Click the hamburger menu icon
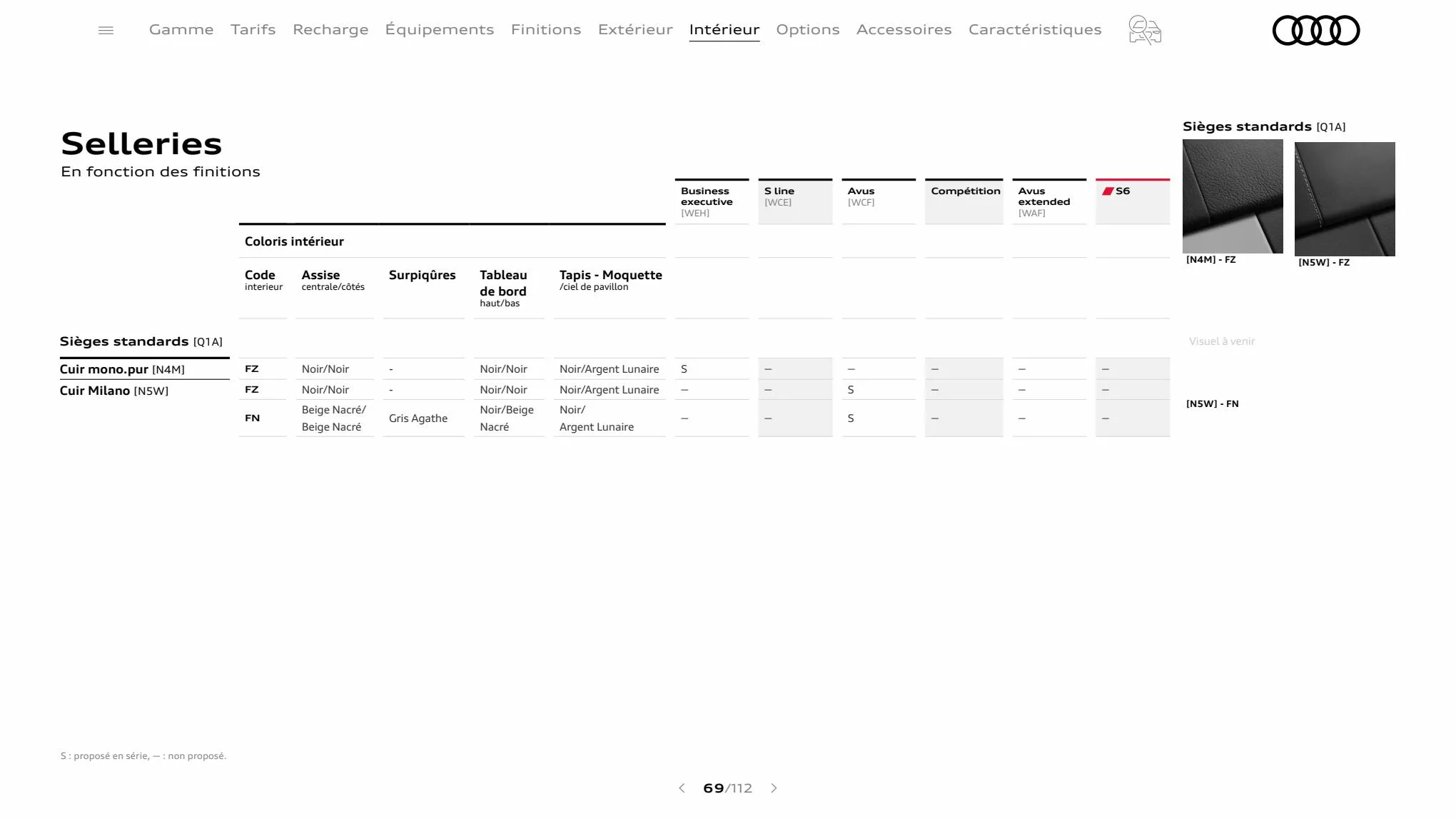 106,30
